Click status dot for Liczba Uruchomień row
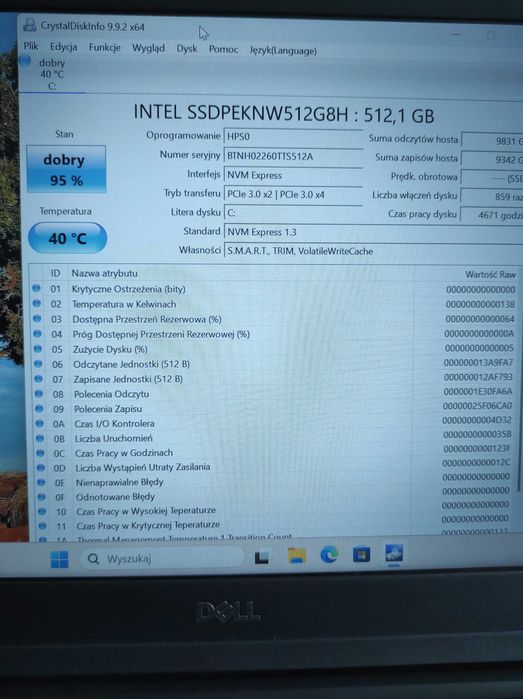This screenshot has height=699, width=523. tap(40, 438)
